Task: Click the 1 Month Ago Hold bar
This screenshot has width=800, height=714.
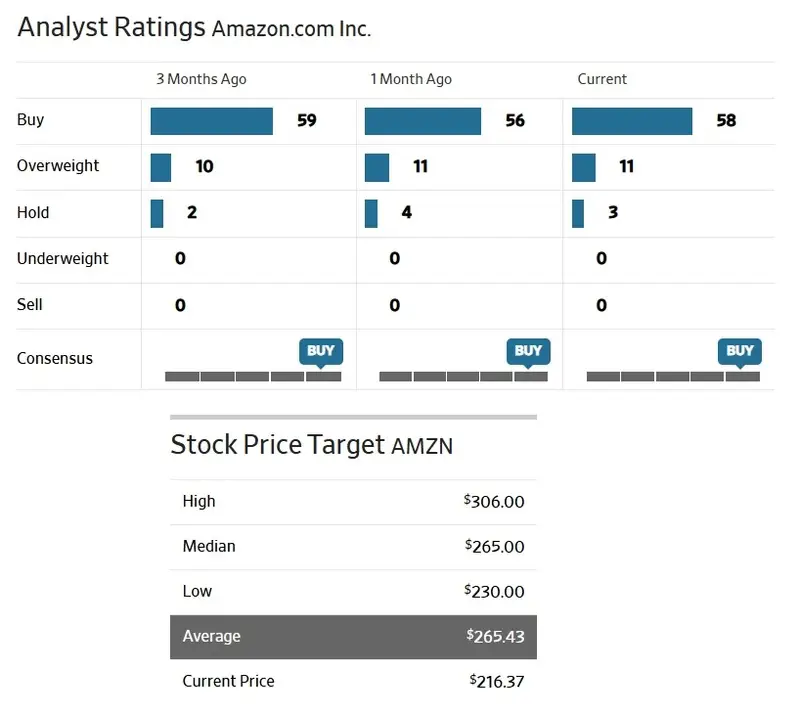Action: (x=371, y=213)
